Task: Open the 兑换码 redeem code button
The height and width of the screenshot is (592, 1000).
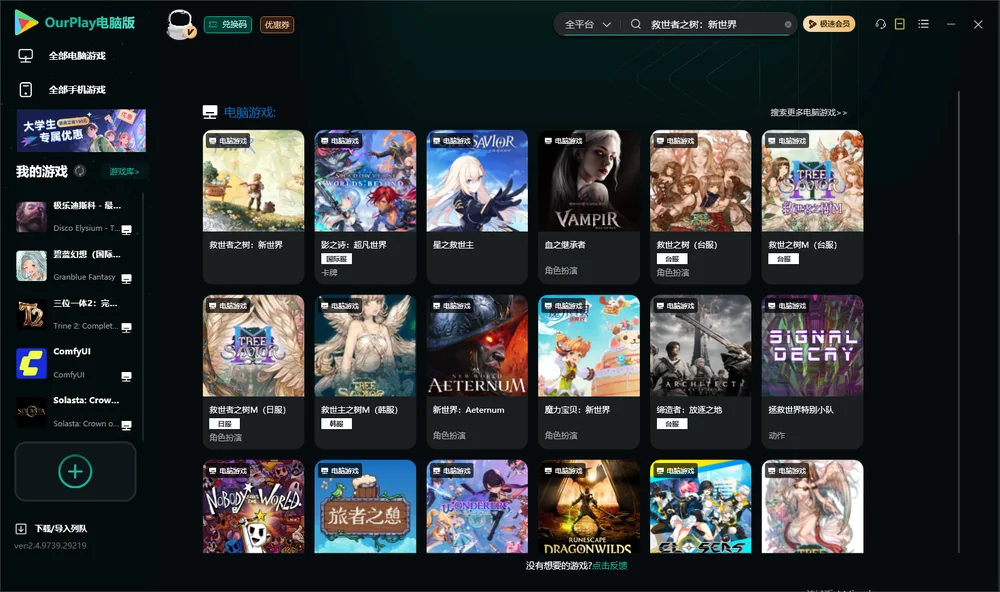Action: tap(228, 25)
